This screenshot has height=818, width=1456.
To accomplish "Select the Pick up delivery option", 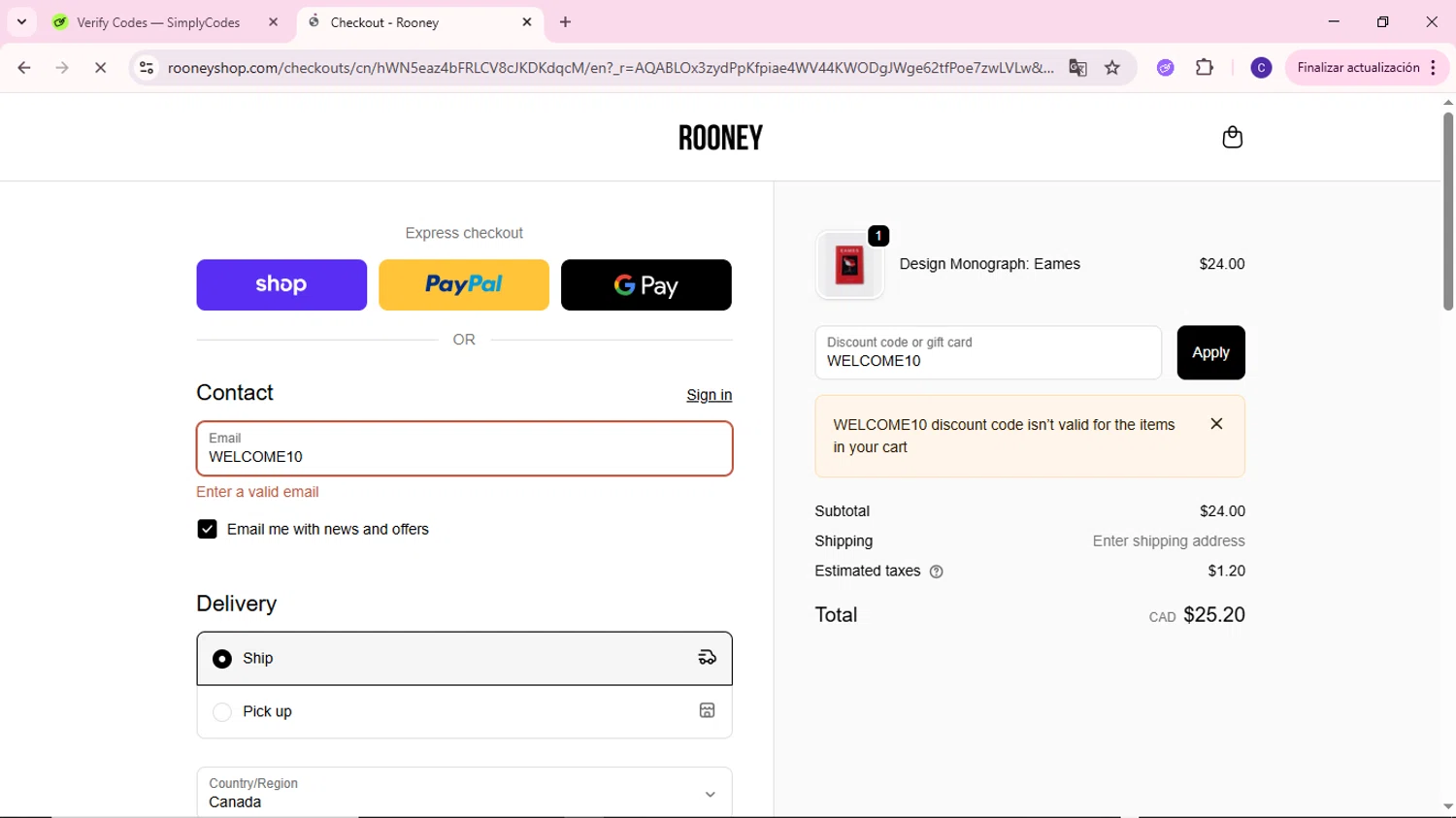I will (464, 711).
